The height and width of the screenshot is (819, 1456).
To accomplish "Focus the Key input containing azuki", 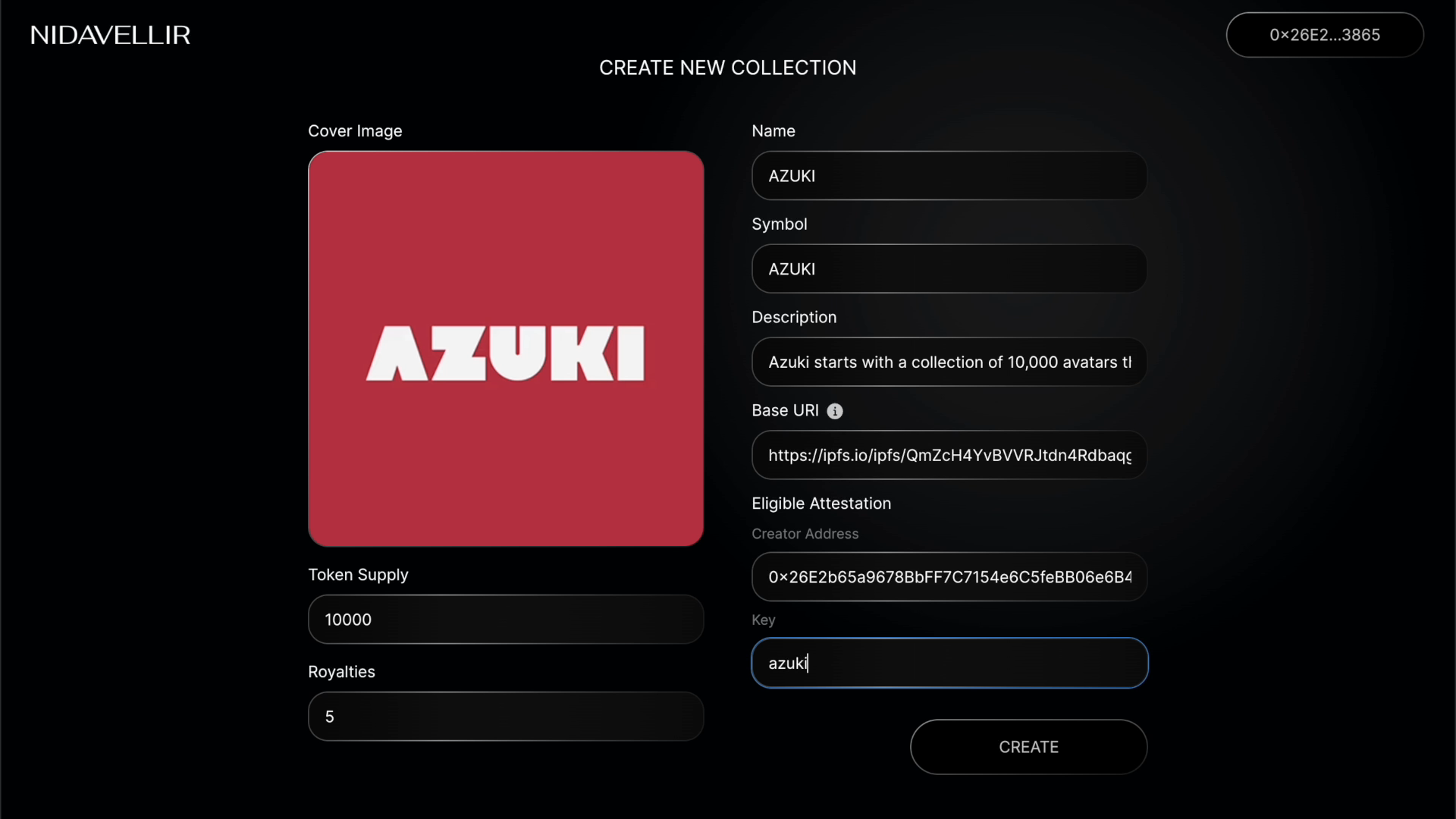I will [949, 664].
